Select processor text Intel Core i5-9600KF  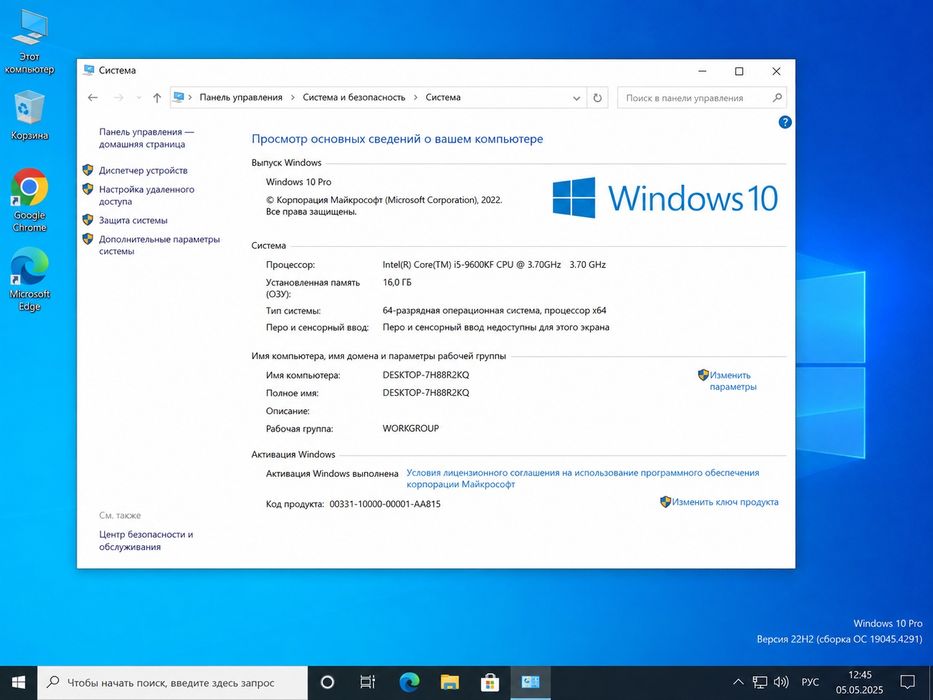494,265
